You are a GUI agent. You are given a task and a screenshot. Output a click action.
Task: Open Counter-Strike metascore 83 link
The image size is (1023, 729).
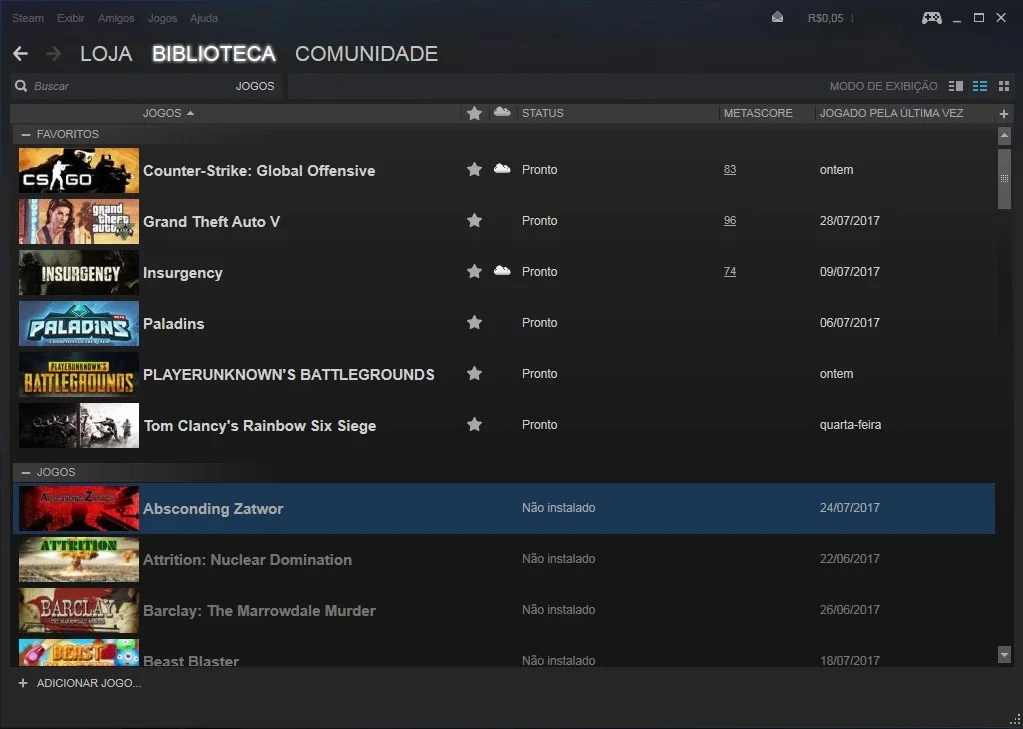(x=729, y=170)
